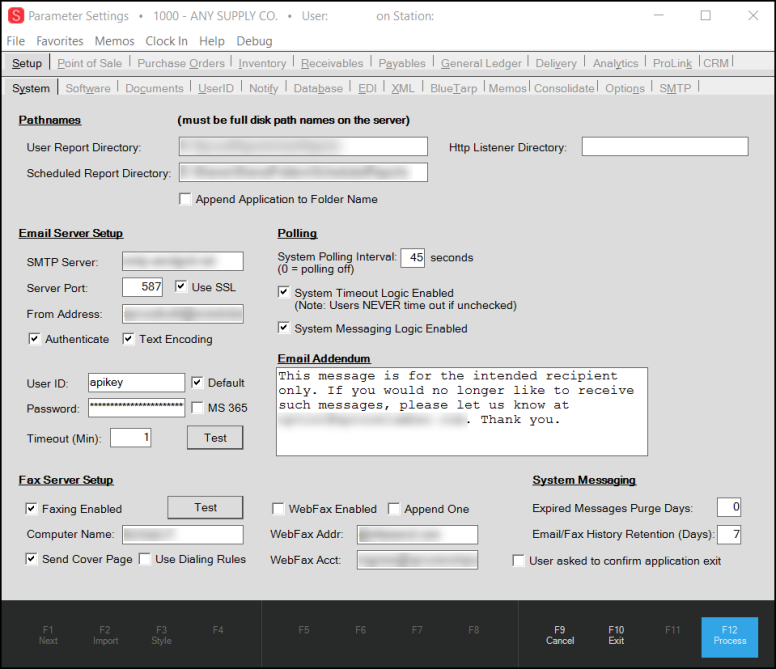Image resolution: width=776 pixels, height=669 pixels.
Task: Switch to the Analytics tab
Action: point(616,63)
